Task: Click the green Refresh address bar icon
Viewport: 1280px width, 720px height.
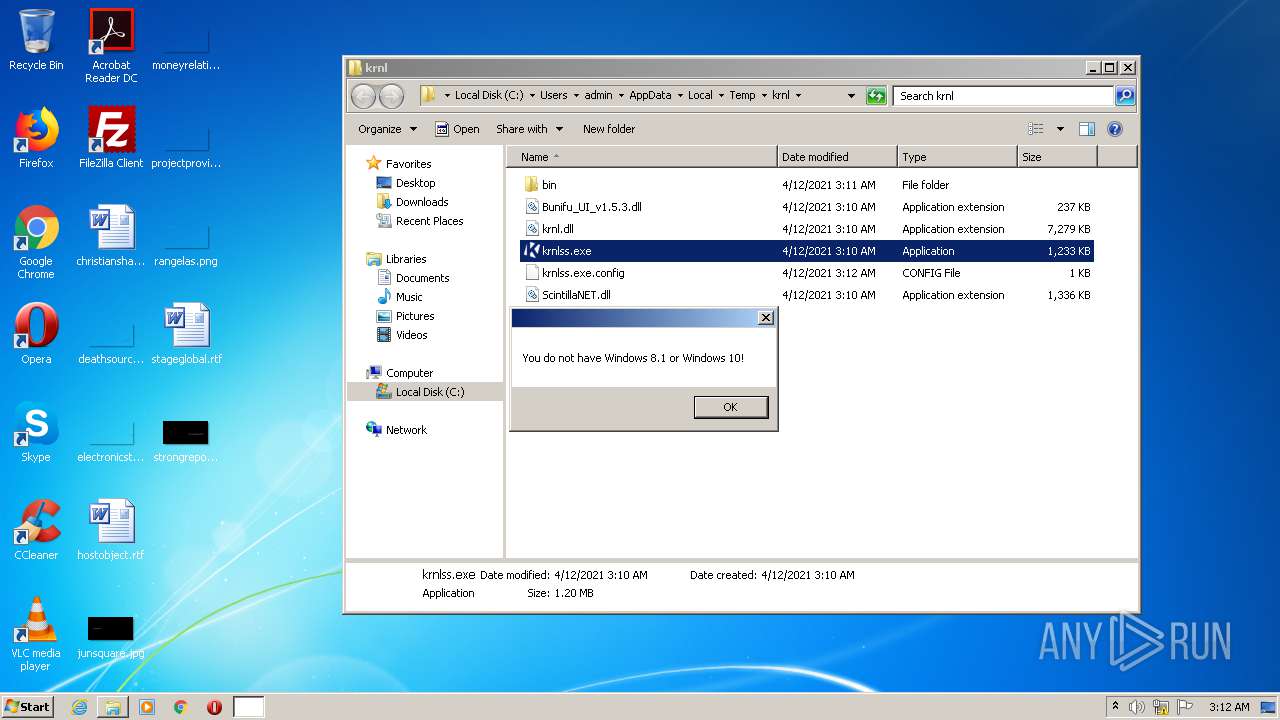Action: coord(876,96)
